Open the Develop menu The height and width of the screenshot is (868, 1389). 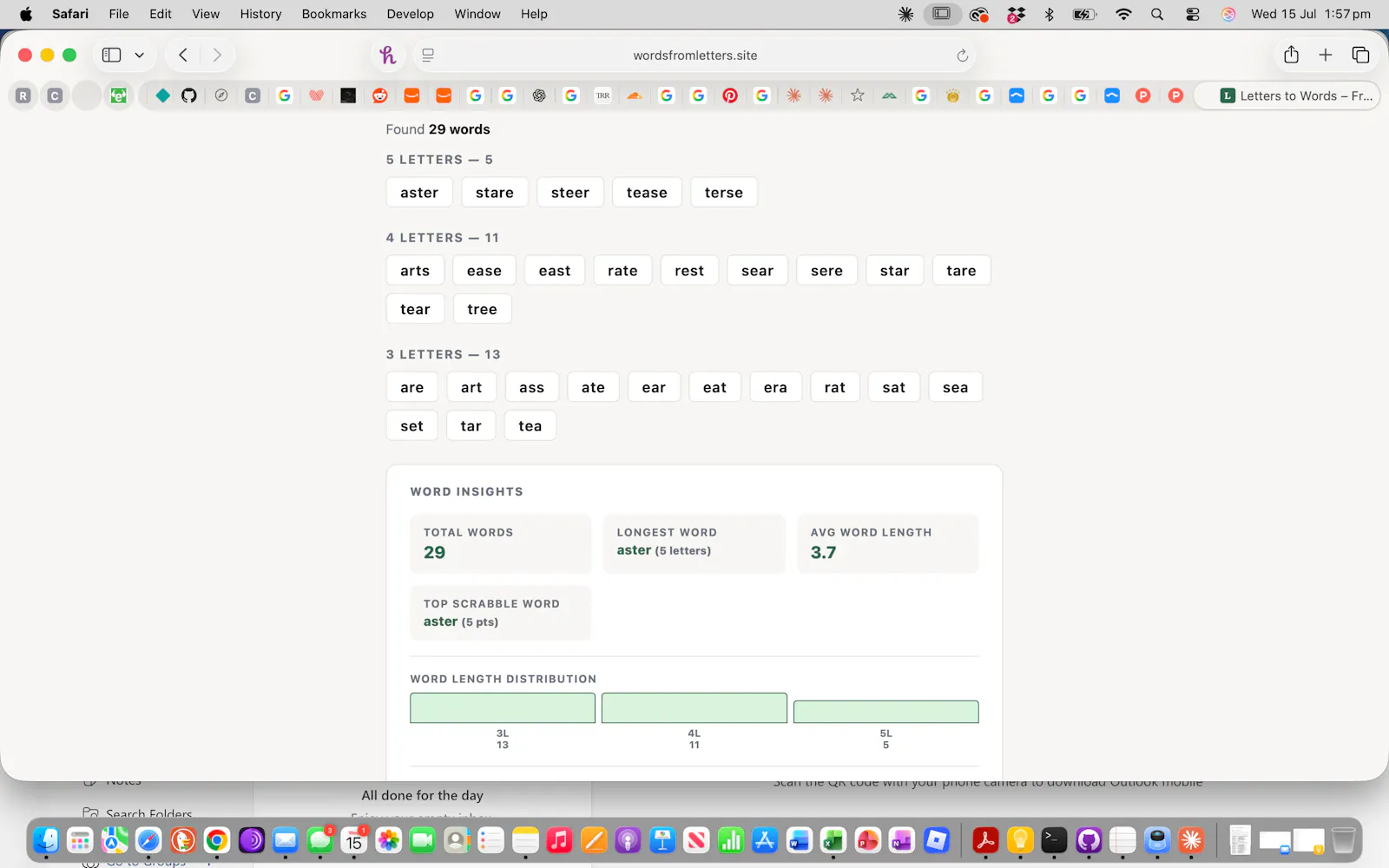pyautogui.click(x=410, y=14)
